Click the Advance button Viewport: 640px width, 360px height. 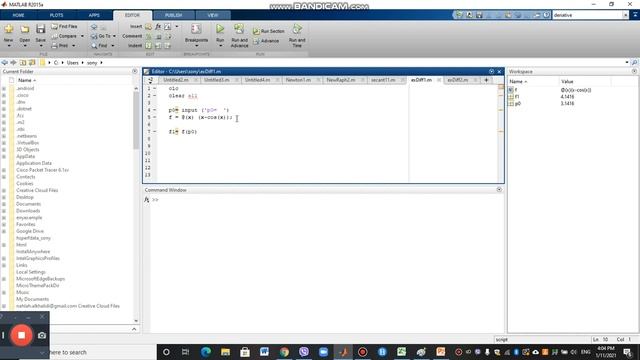pyautogui.click(x=266, y=41)
